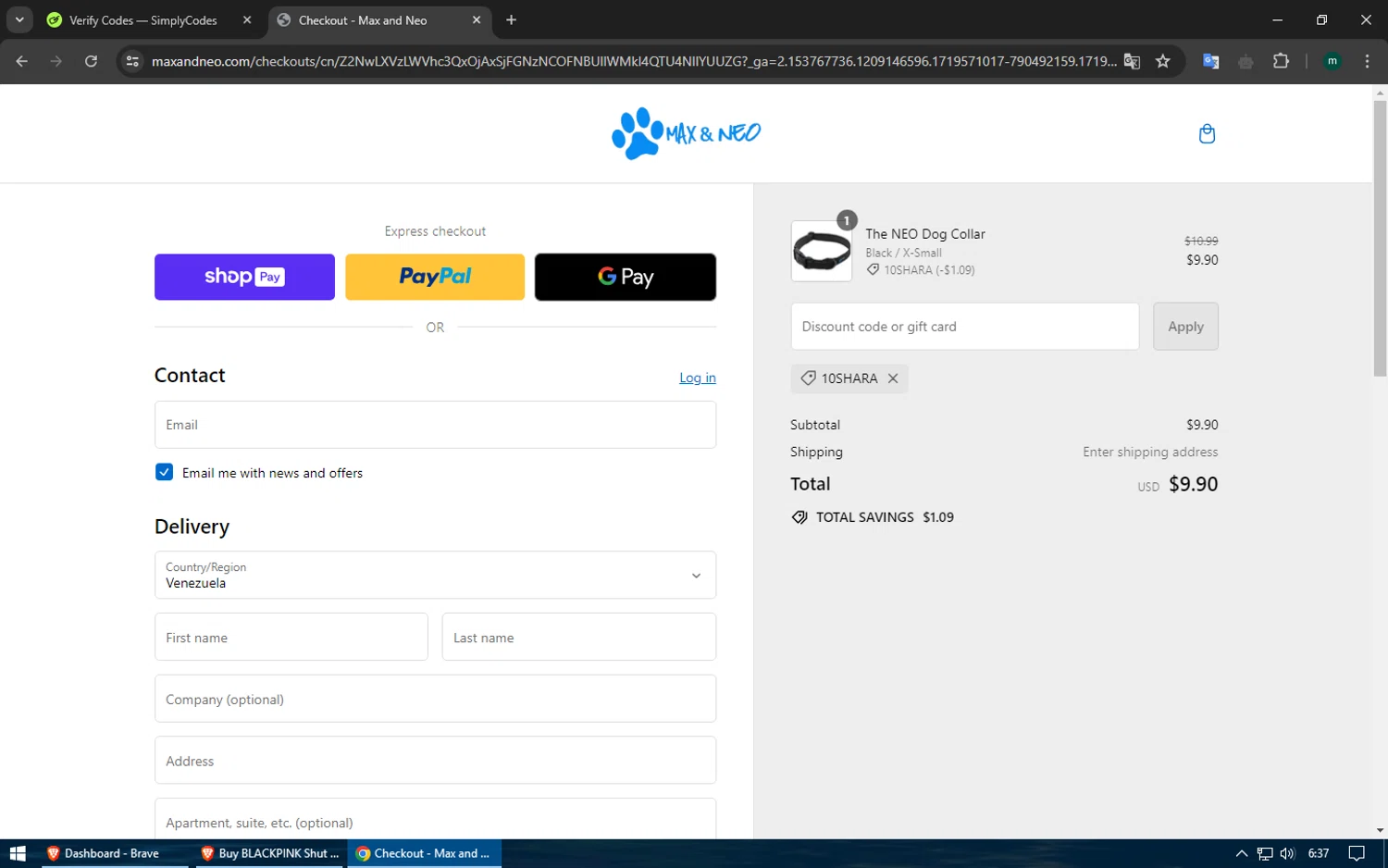Image resolution: width=1388 pixels, height=868 pixels.
Task: Click The NEO Dog Collar product name
Action: point(925,234)
